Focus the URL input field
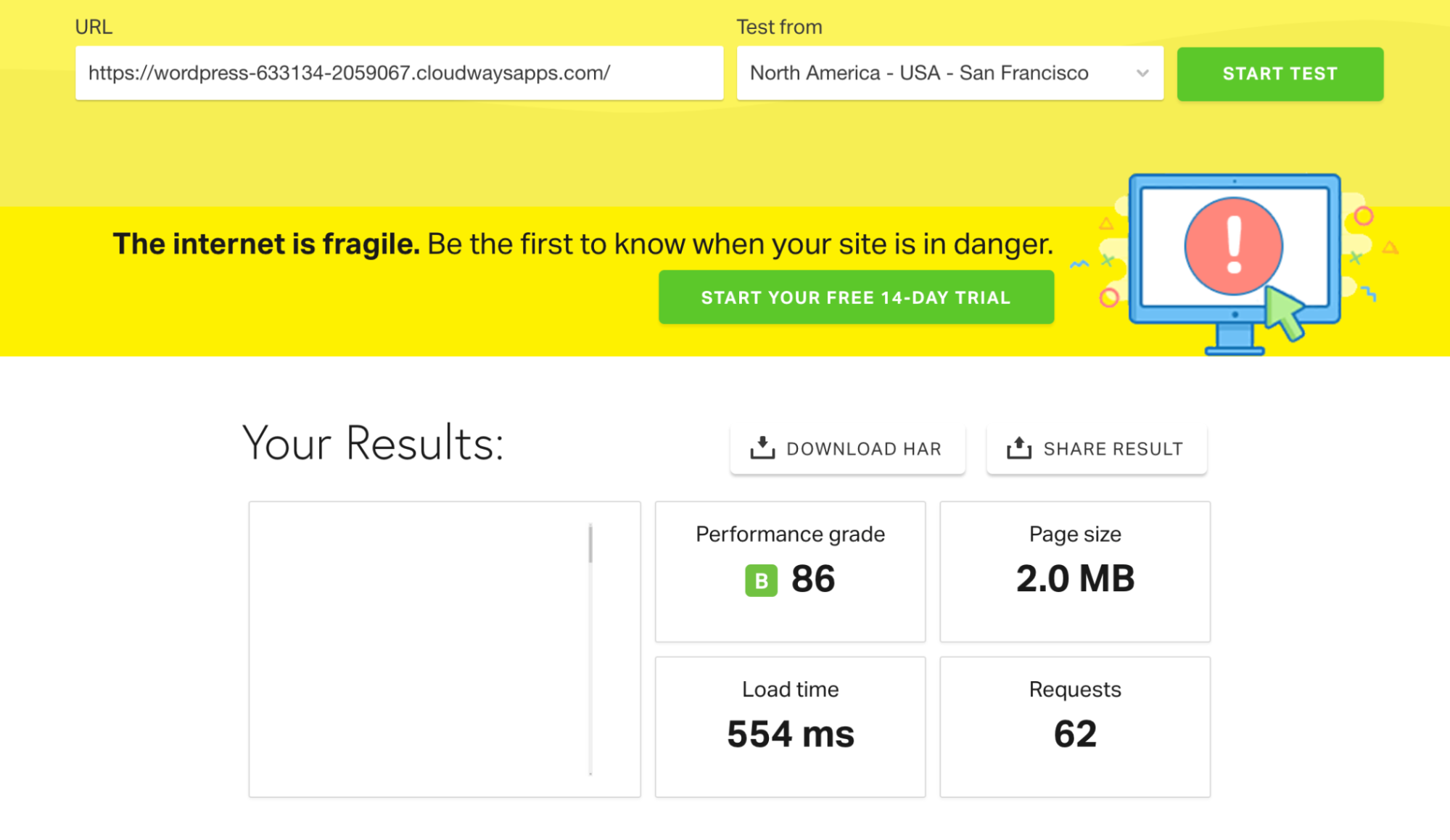1450x840 pixels. tap(399, 73)
